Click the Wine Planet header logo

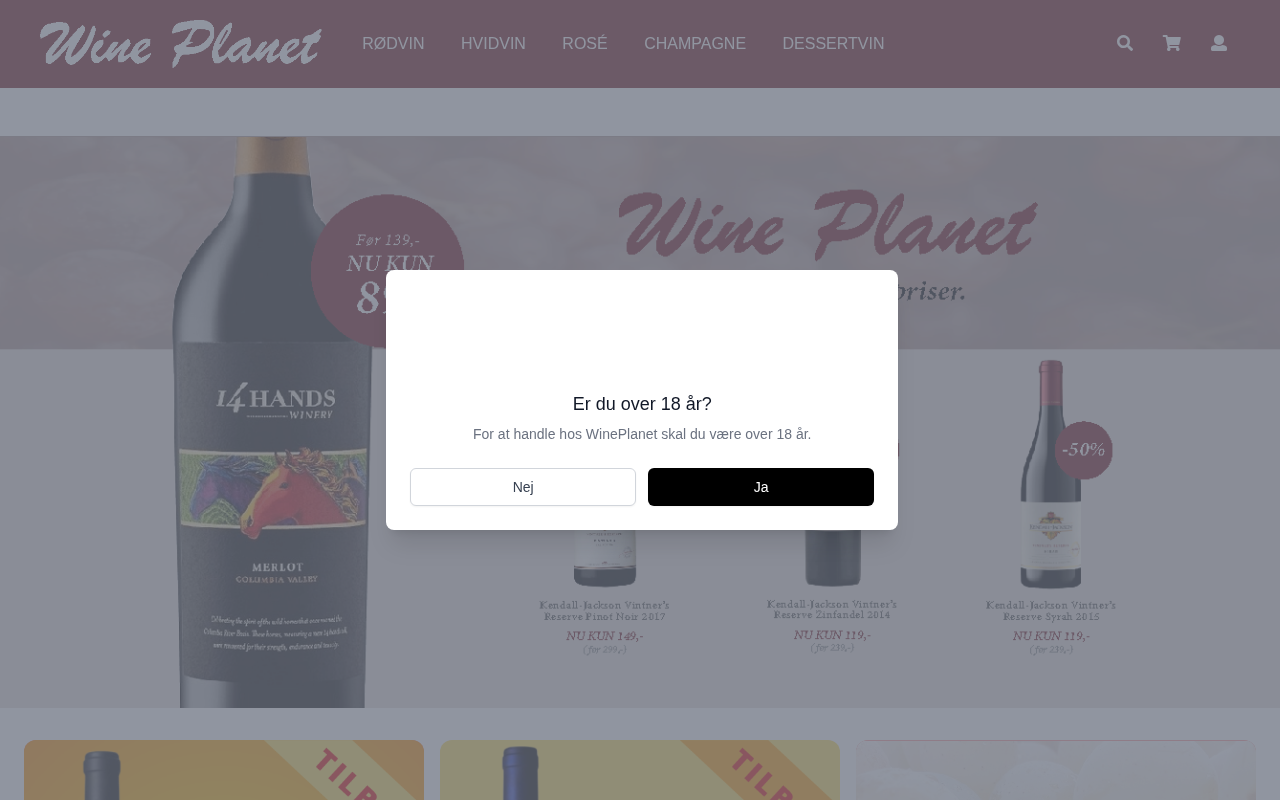(180, 44)
